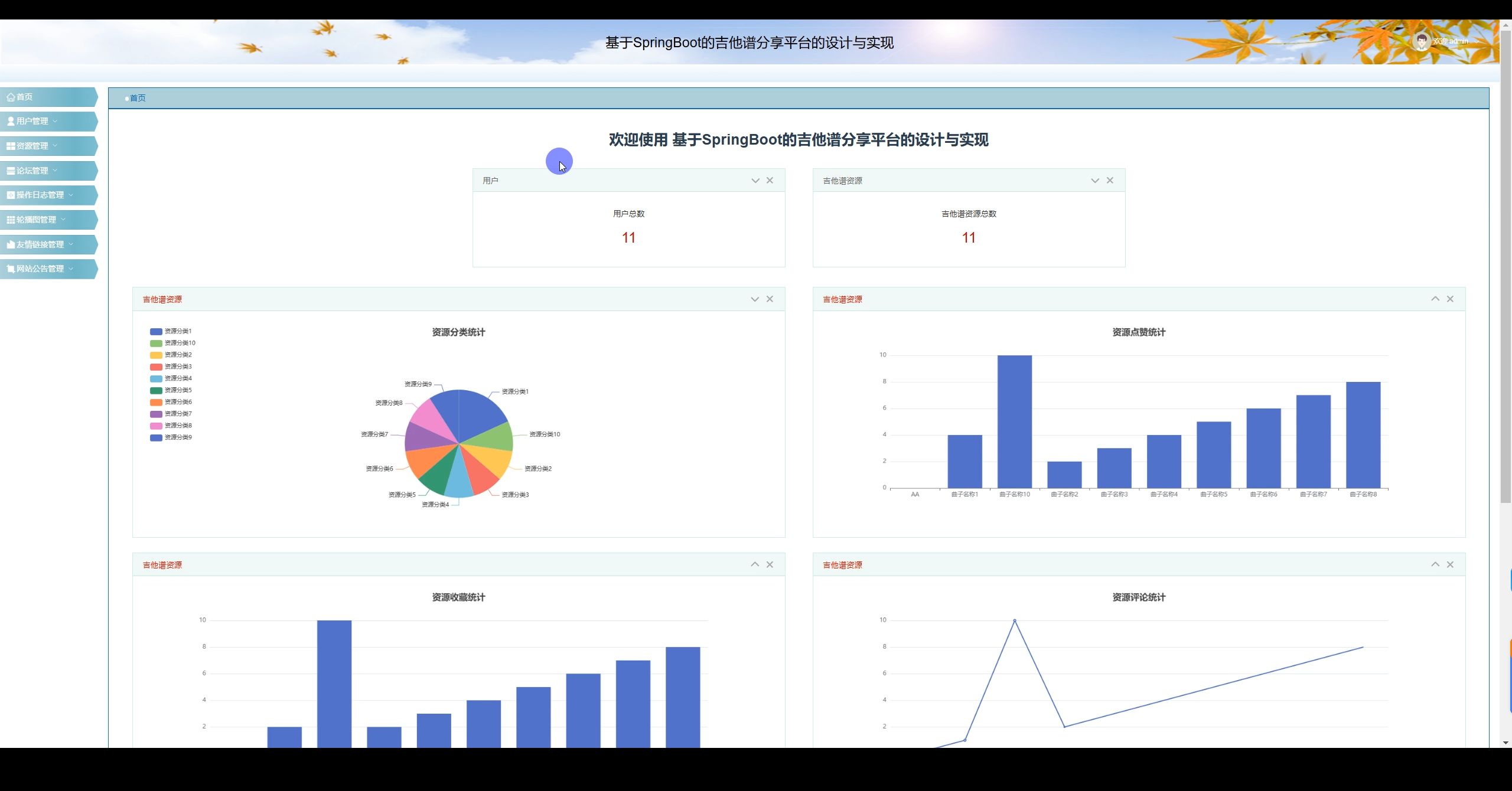Screen dimensions: 1512x791
Task: Click the 曲子名称10 bar in likes chart
Action: (1014, 422)
